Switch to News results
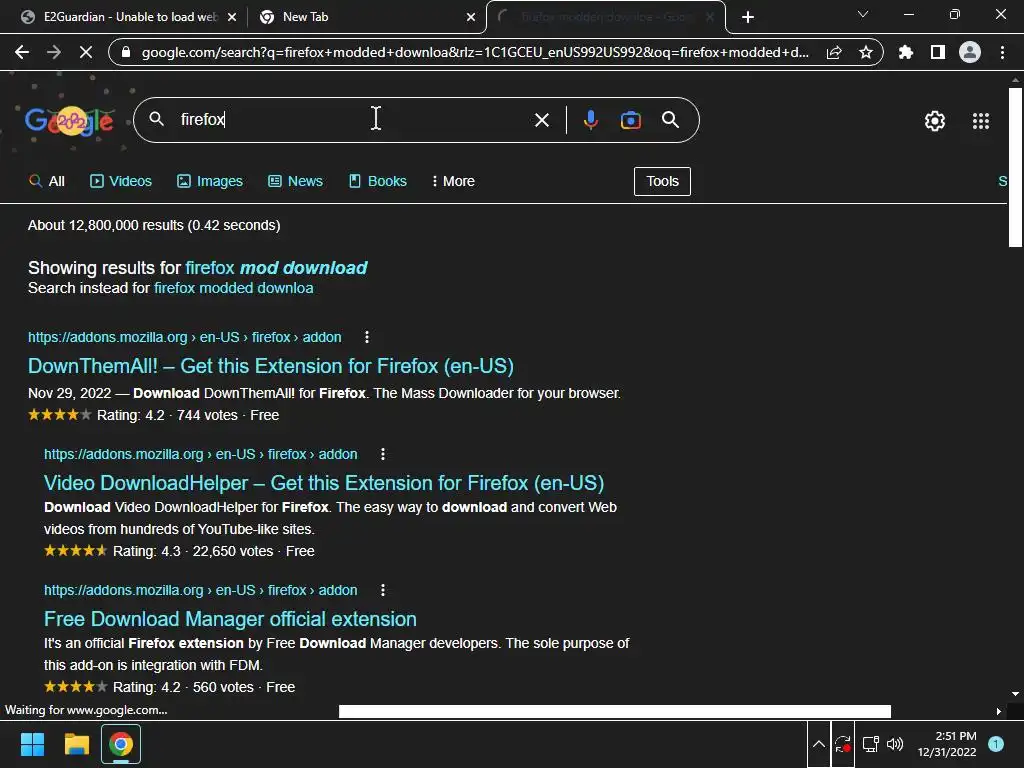Image resolution: width=1024 pixels, height=768 pixels. (295, 181)
